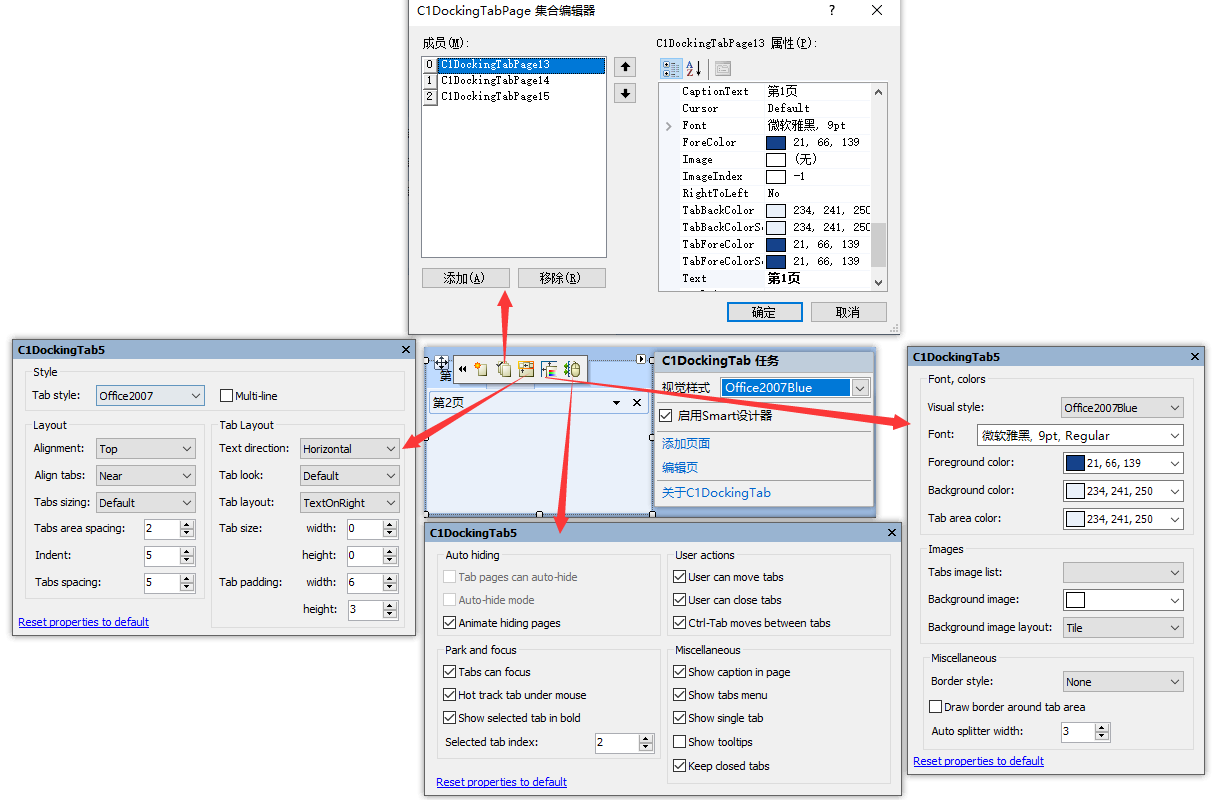The image size is (1214, 800).
Task: Toggle User can move tabs
Action: 679,577
